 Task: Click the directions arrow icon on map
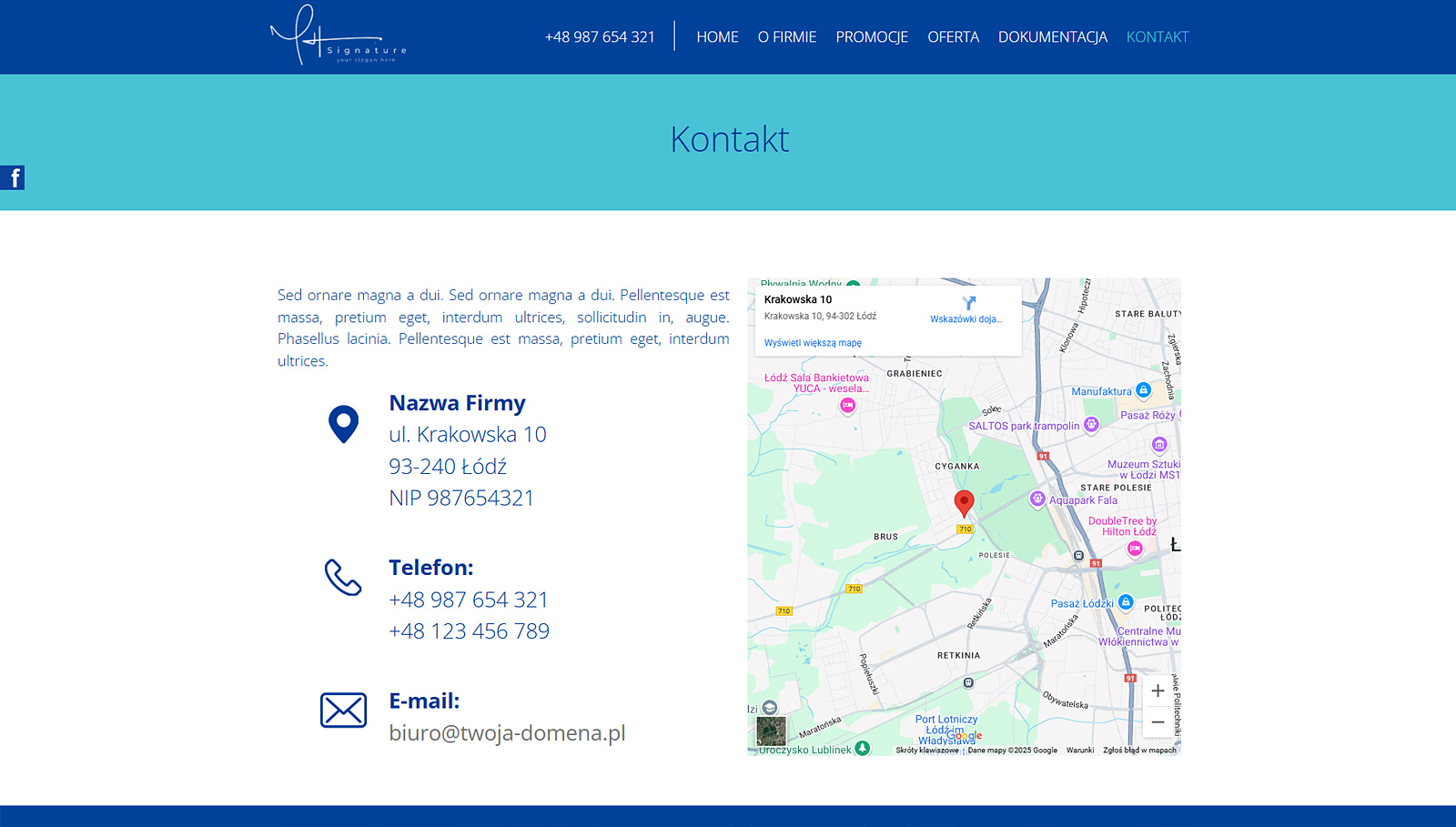pyautogui.click(x=968, y=303)
